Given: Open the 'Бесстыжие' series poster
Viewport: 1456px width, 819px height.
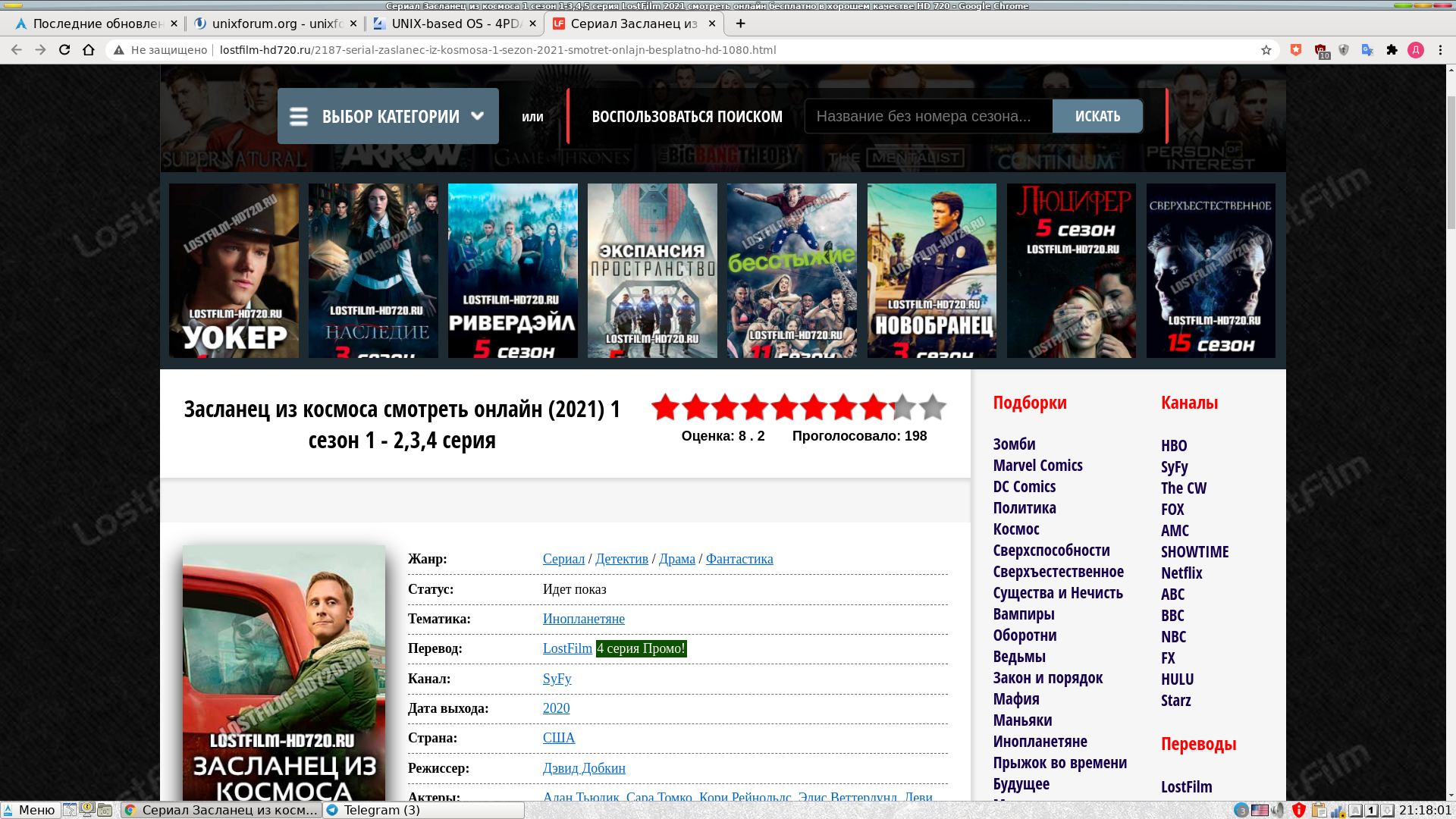Looking at the screenshot, I should 792,271.
